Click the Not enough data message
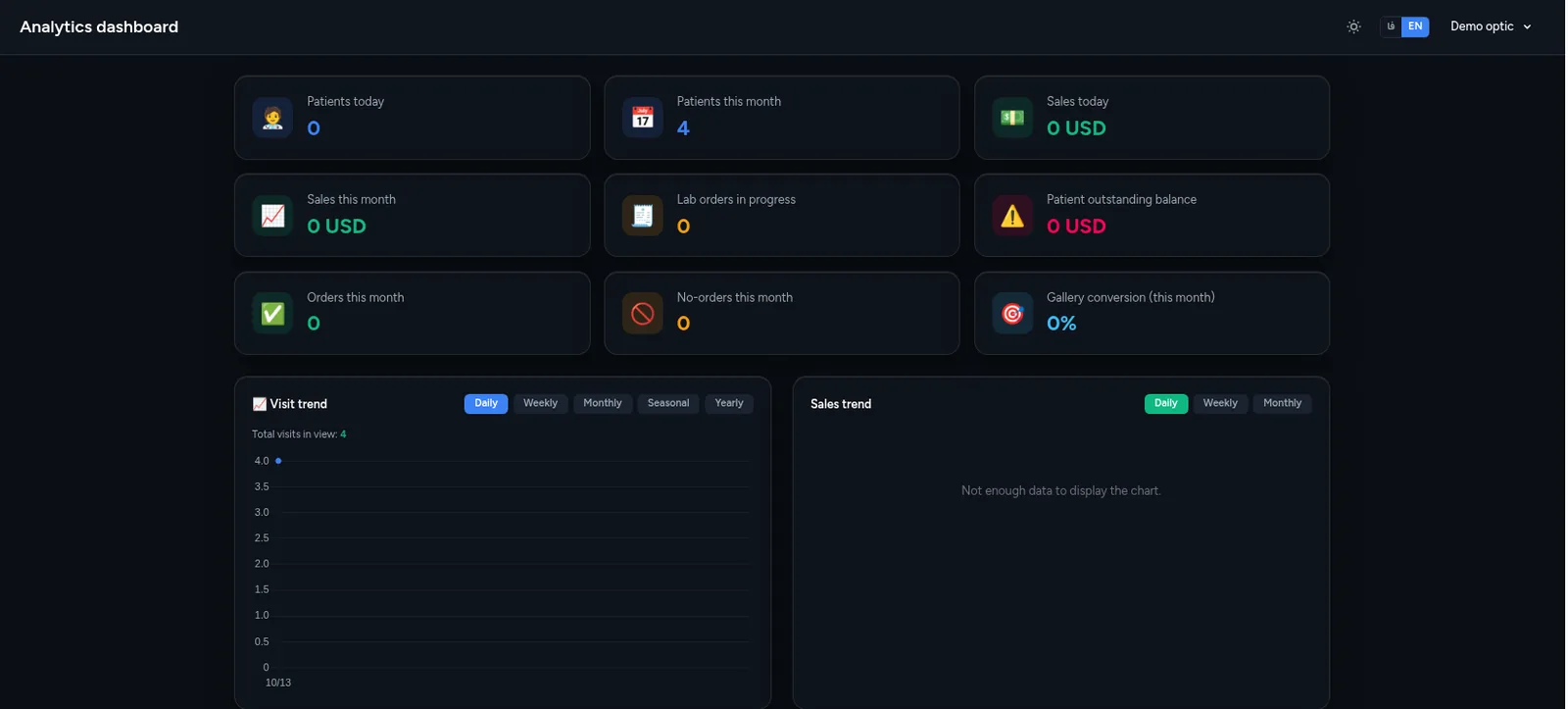This screenshot has width=1568, height=709. click(x=1060, y=491)
